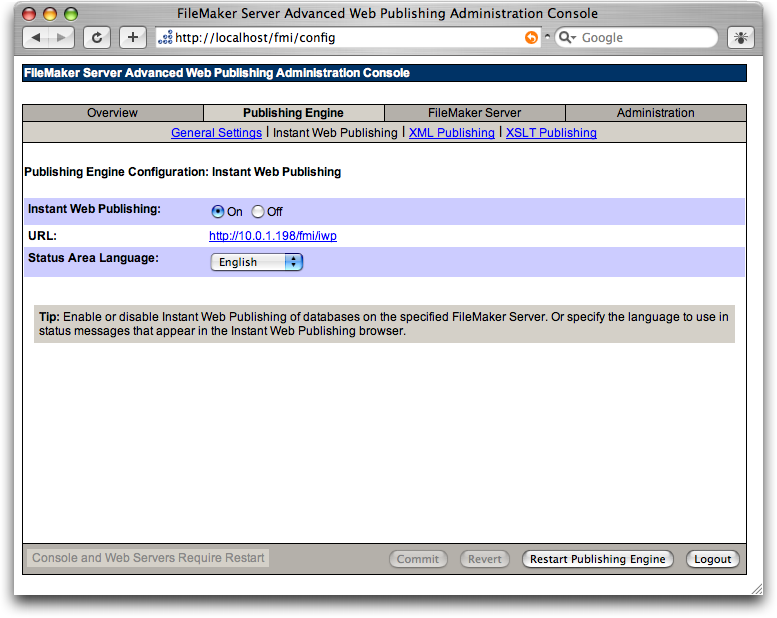The height and width of the screenshot is (618, 777).
Task: Click the 'Publishing Engine Configuration' heading text
Action: click(182, 172)
